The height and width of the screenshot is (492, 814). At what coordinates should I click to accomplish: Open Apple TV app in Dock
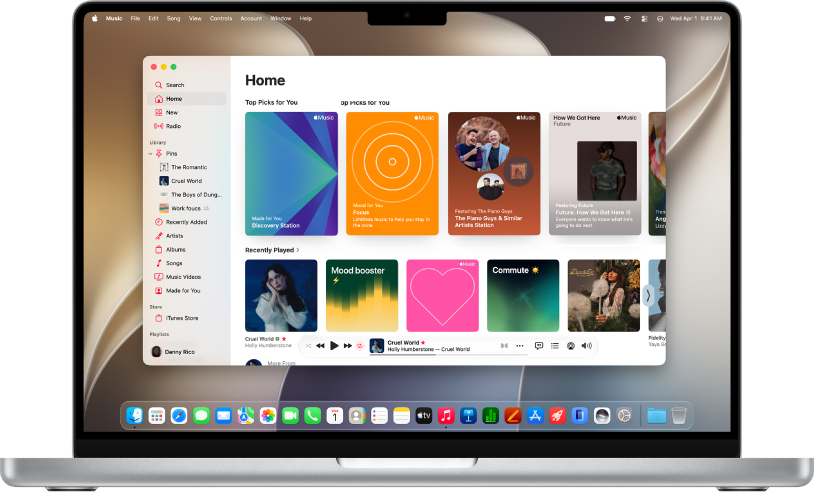click(424, 415)
